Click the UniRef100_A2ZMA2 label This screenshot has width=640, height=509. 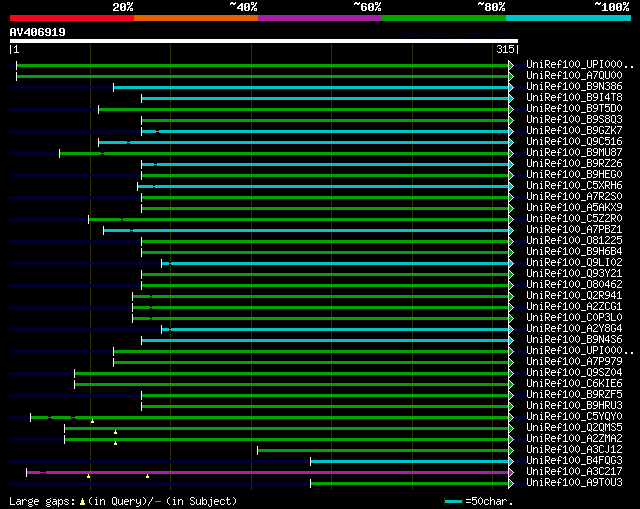(x=574, y=439)
